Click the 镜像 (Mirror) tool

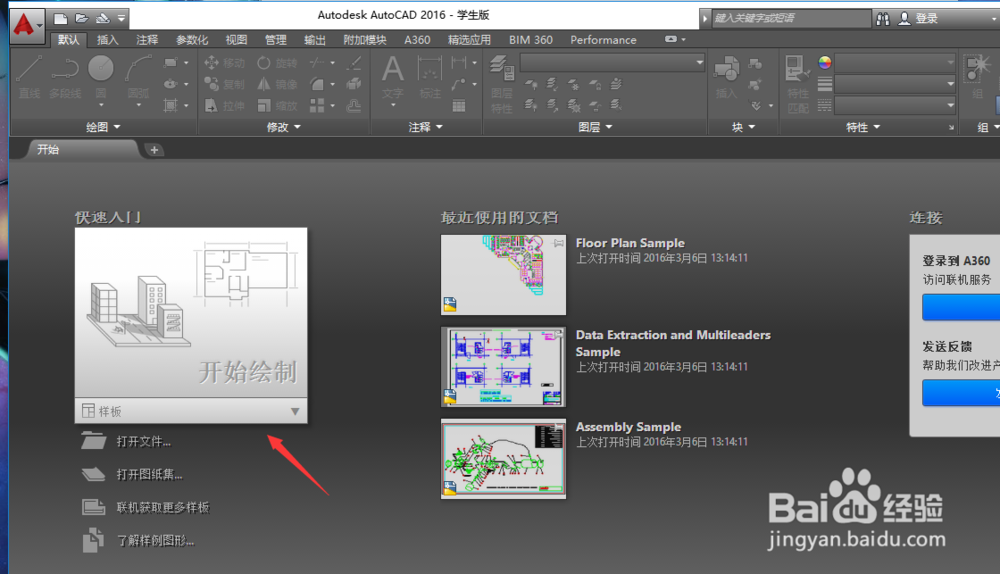click(277, 84)
